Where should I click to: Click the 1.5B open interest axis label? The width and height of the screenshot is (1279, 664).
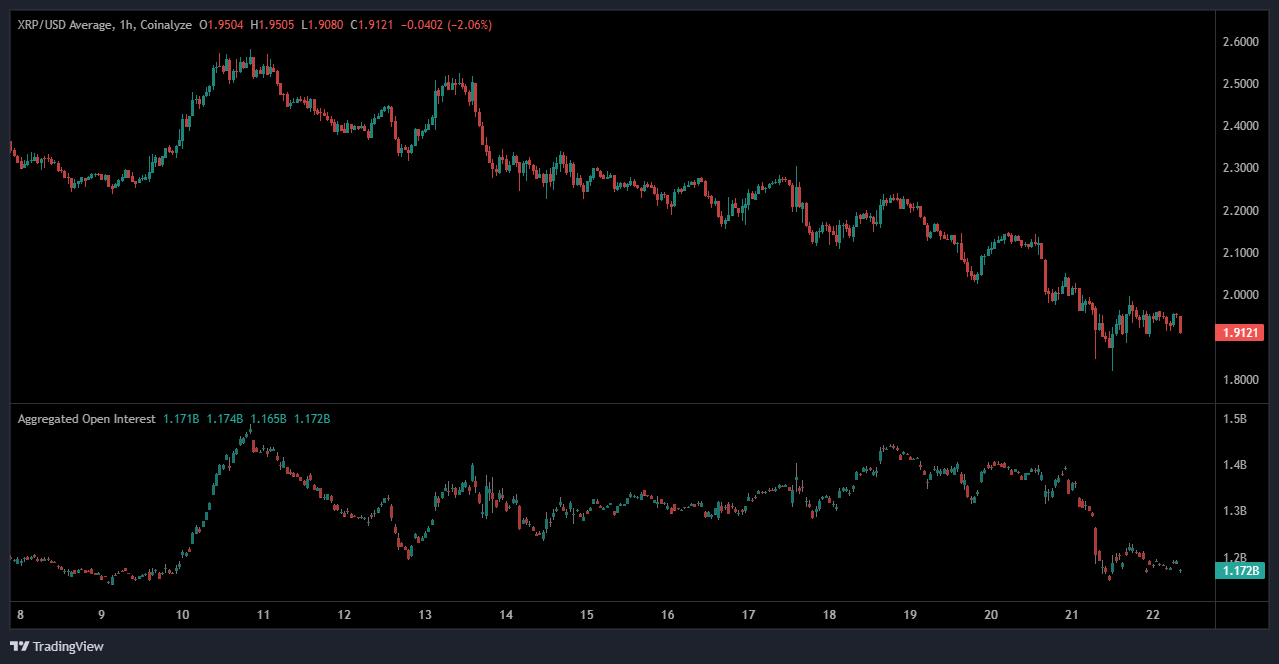(x=1236, y=419)
